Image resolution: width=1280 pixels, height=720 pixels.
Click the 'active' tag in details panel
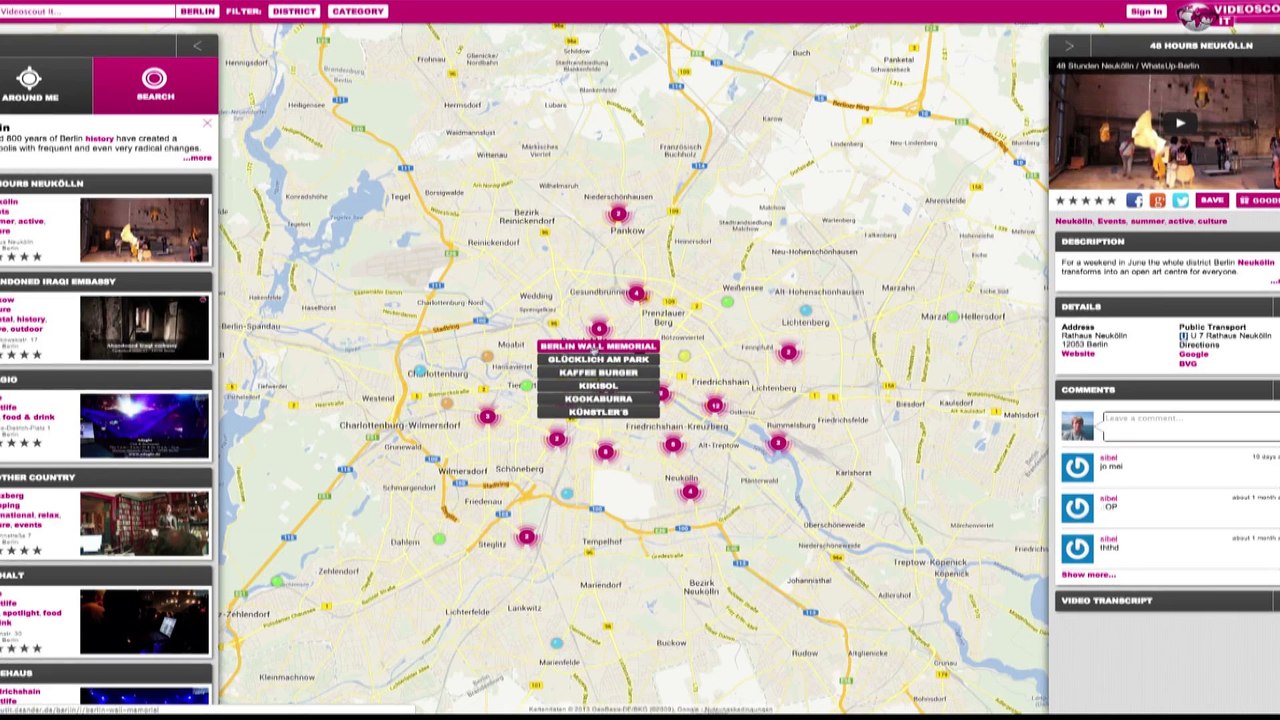tap(1180, 221)
